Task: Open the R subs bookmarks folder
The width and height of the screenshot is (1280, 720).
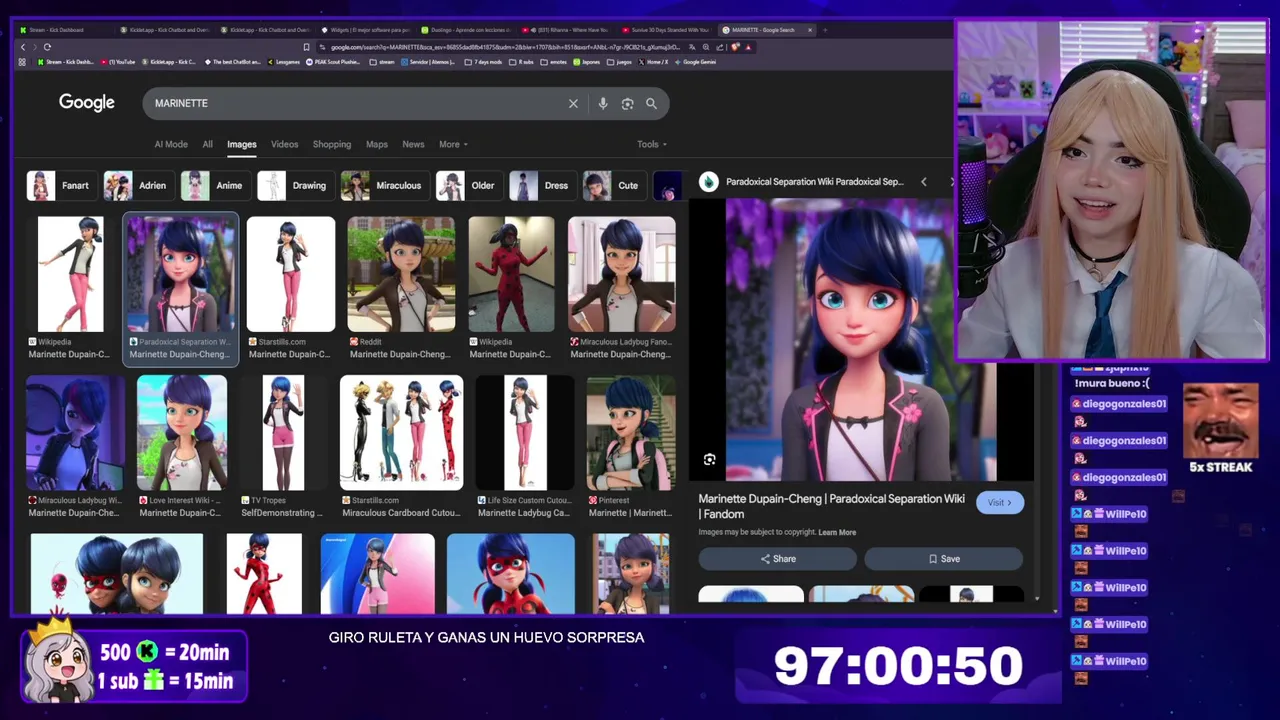Action: pos(521,62)
